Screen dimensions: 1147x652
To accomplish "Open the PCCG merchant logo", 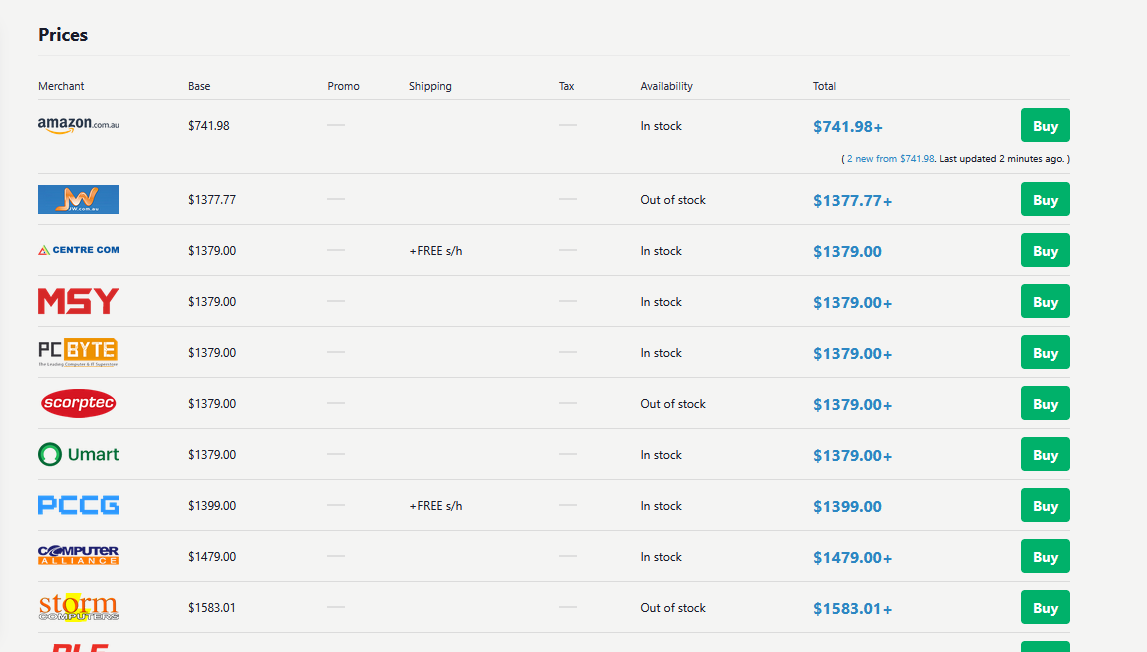I will coord(78,505).
